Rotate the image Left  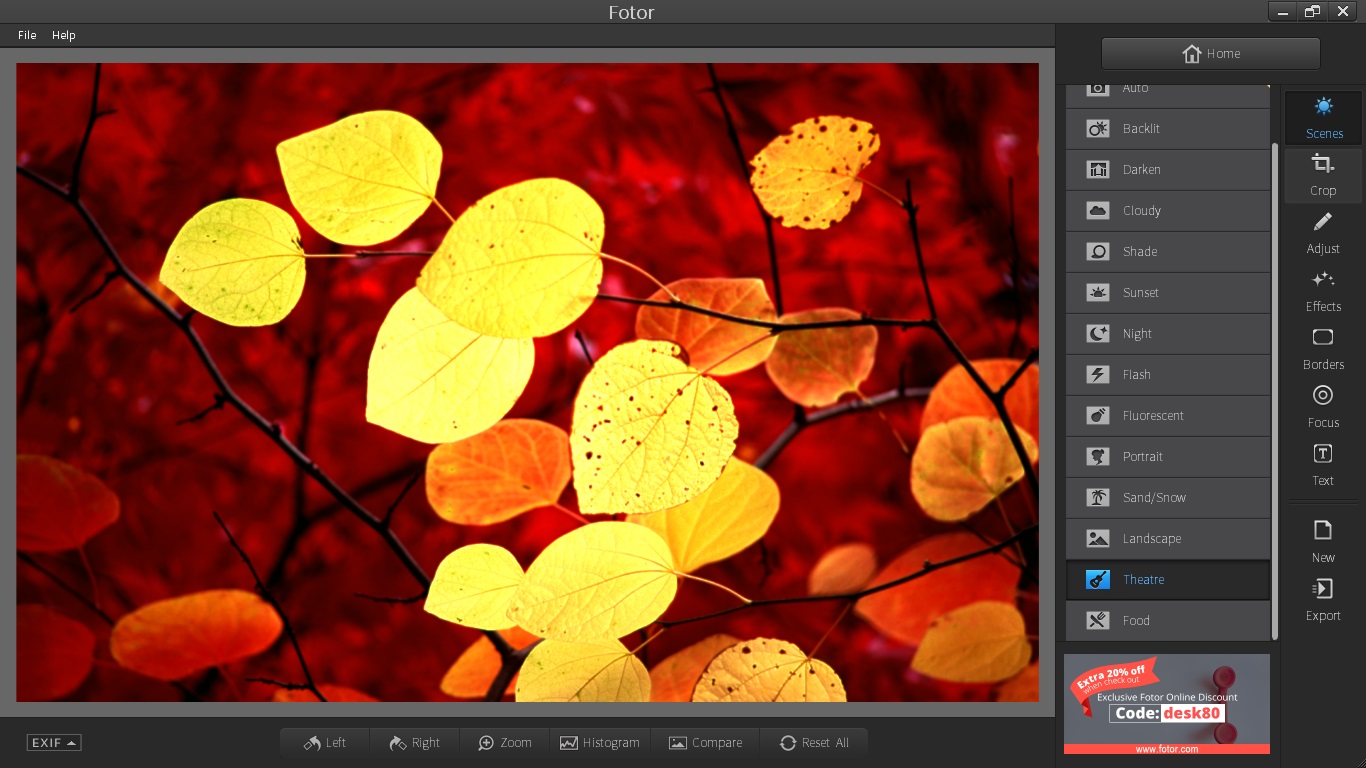[x=325, y=742]
